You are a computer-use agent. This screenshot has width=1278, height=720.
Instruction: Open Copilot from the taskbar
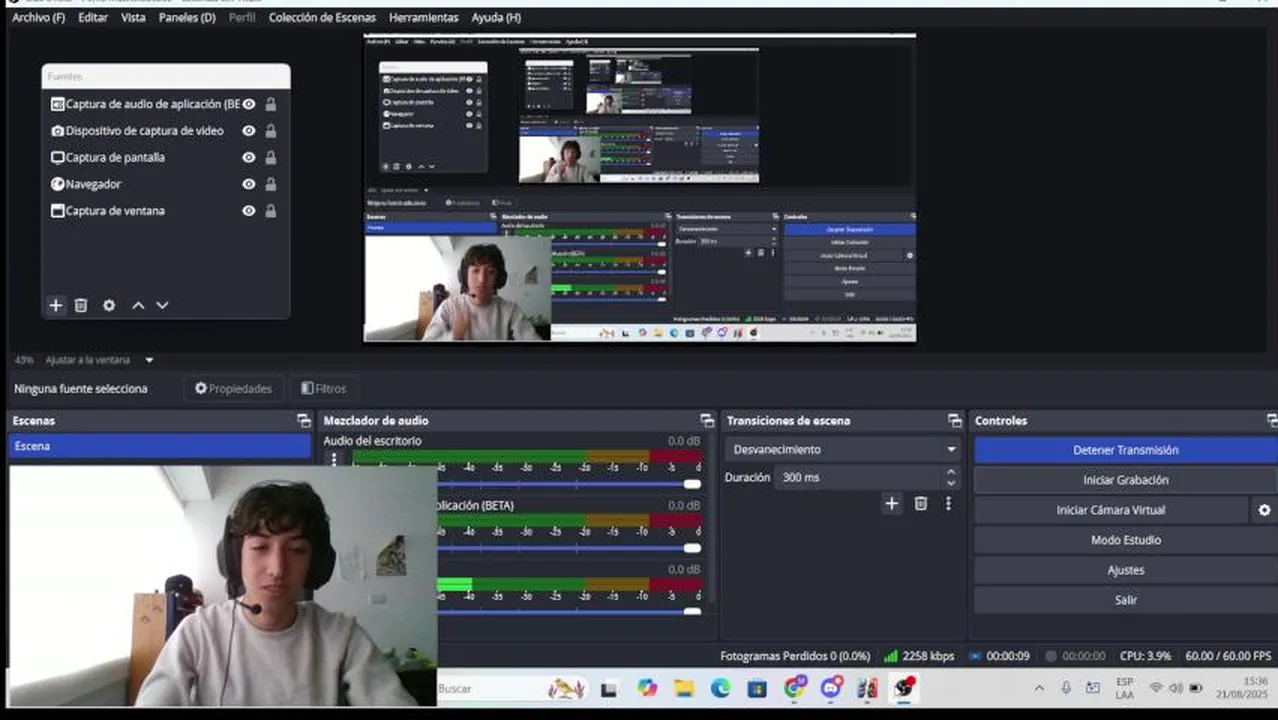tap(647, 688)
